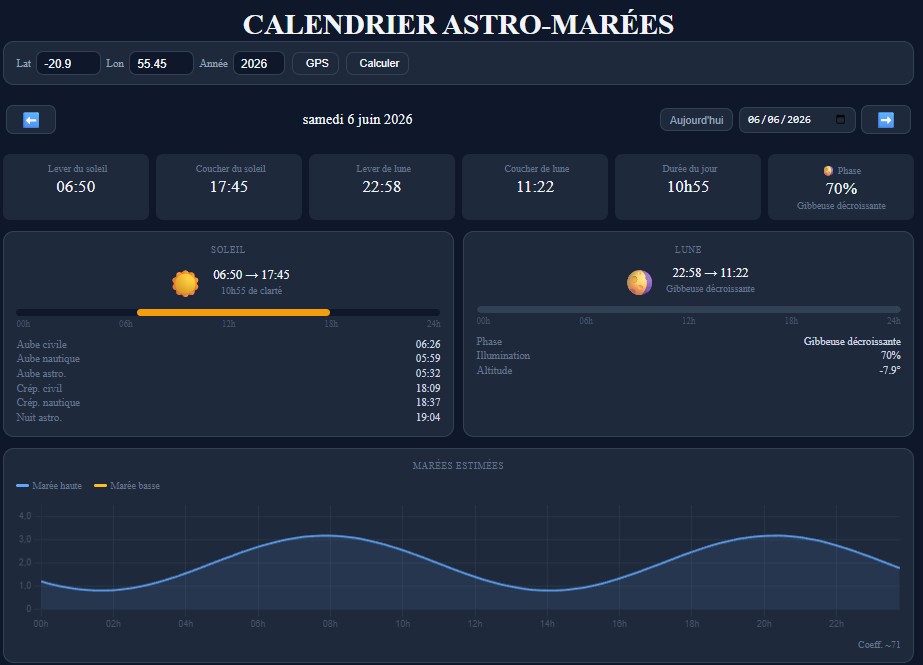Click the orange daylight bar in Soleil timeline
This screenshot has height=665, width=923.
[x=233, y=312]
